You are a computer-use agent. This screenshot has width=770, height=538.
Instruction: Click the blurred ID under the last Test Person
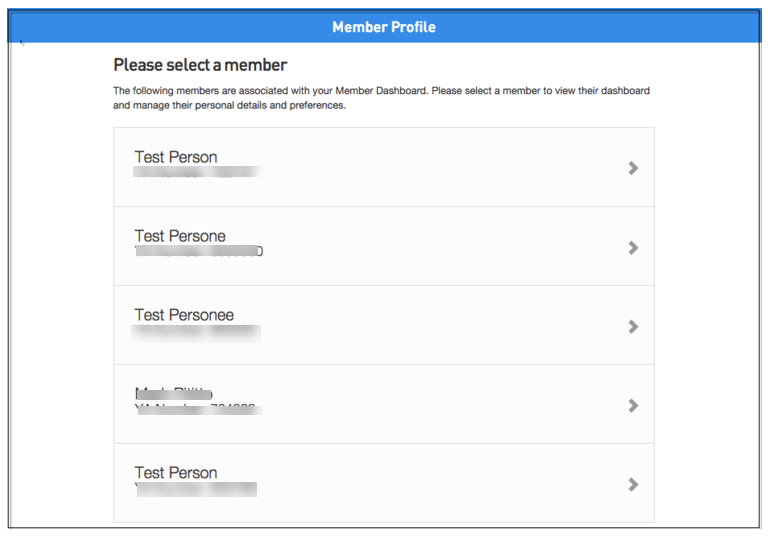(196, 489)
